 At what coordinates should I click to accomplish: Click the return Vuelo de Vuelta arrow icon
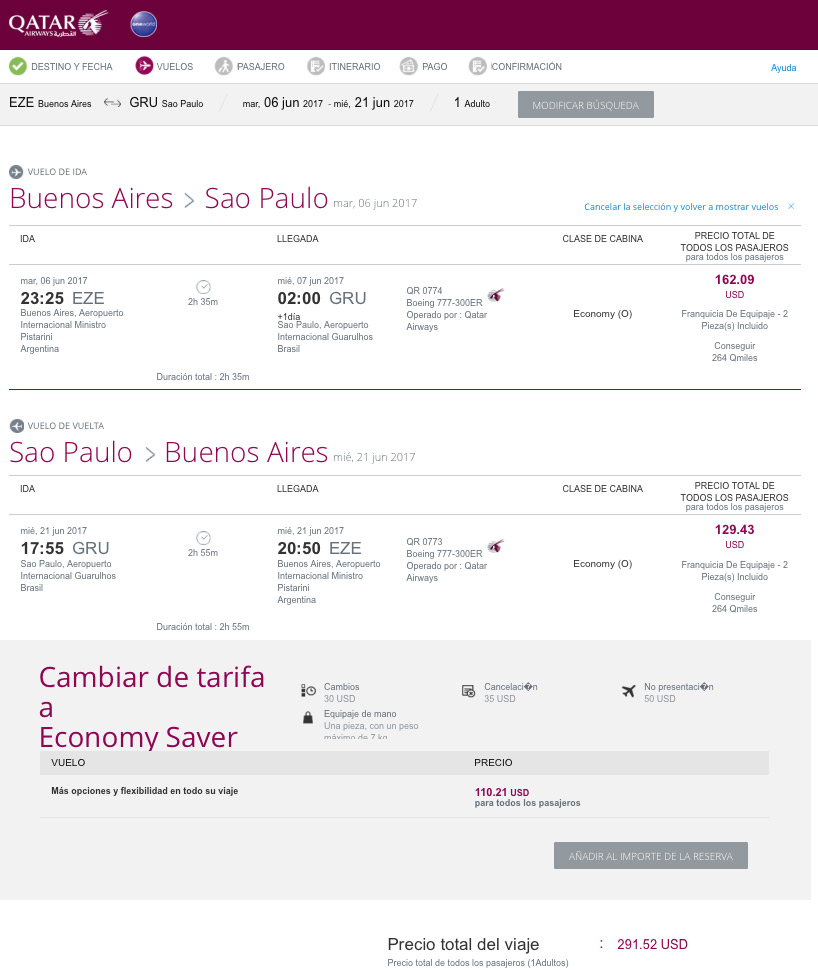pyautogui.click(x=17, y=426)
